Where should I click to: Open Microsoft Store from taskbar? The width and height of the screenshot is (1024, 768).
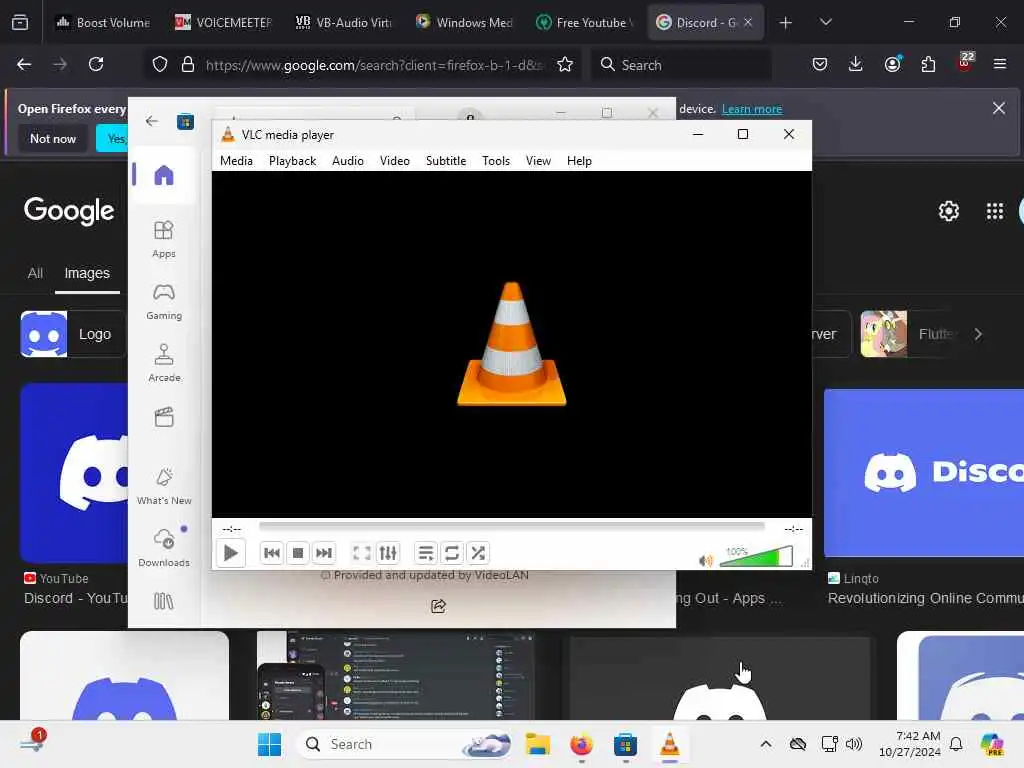[x=625, y=744]
